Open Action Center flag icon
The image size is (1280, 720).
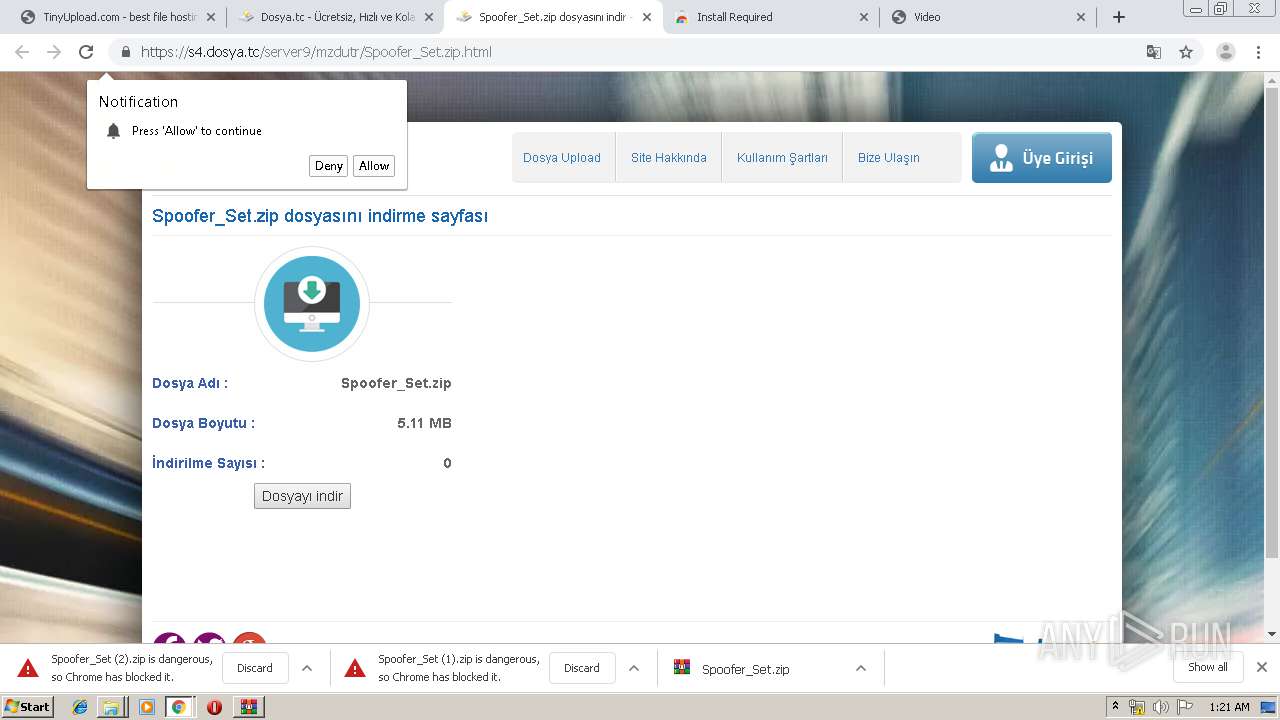coord(1186,707)
